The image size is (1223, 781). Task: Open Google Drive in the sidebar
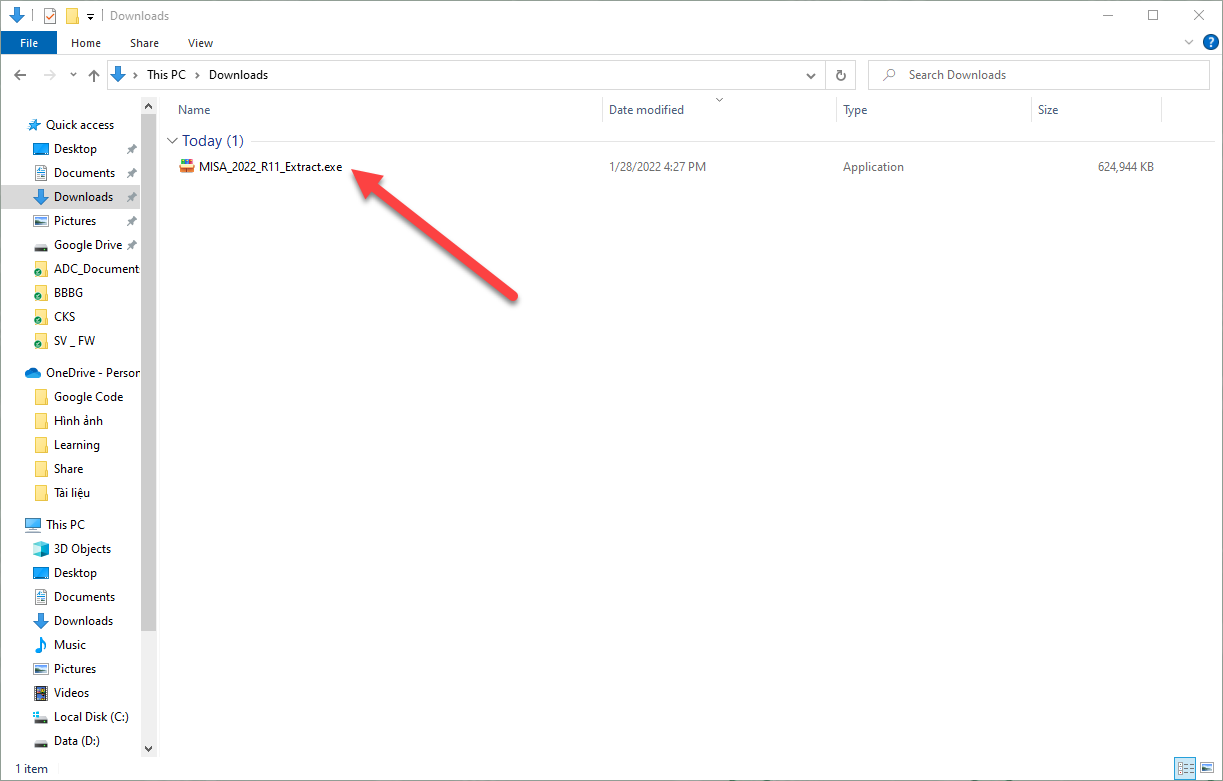[x=88, y=245]
